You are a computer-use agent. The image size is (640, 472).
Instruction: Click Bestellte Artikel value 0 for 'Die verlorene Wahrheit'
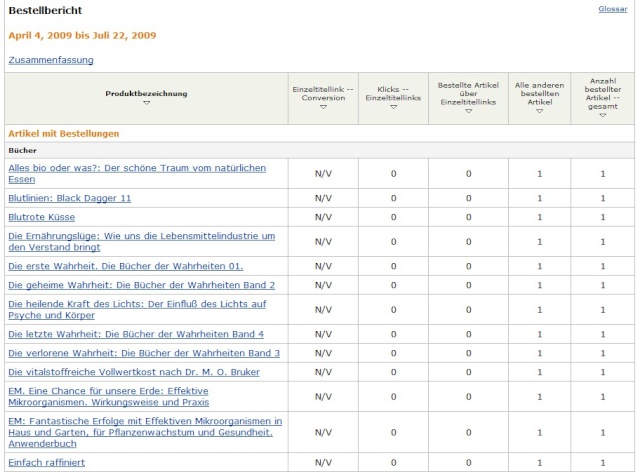coord(469,353)
